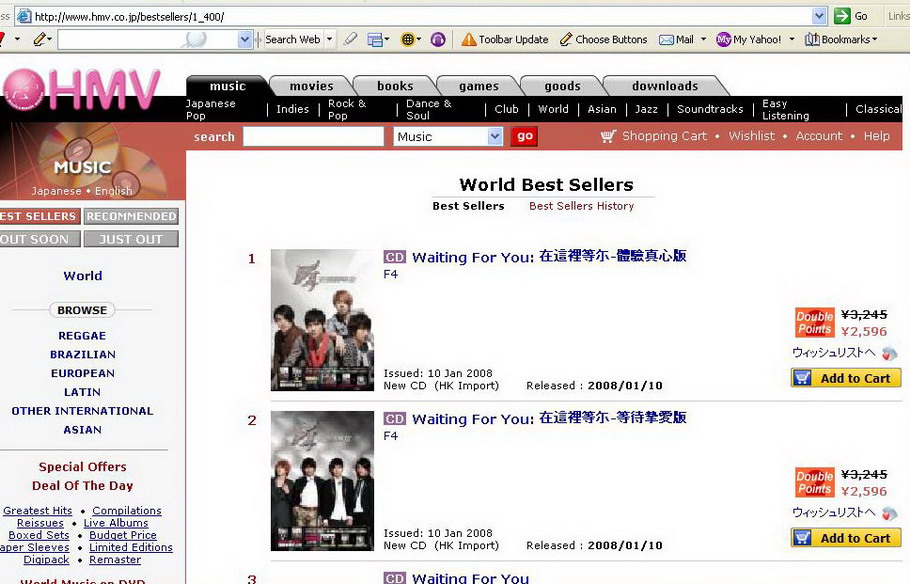Screen dimensions: 910x584
Task: Browse the REGGAE category
Action: (82, 336)
